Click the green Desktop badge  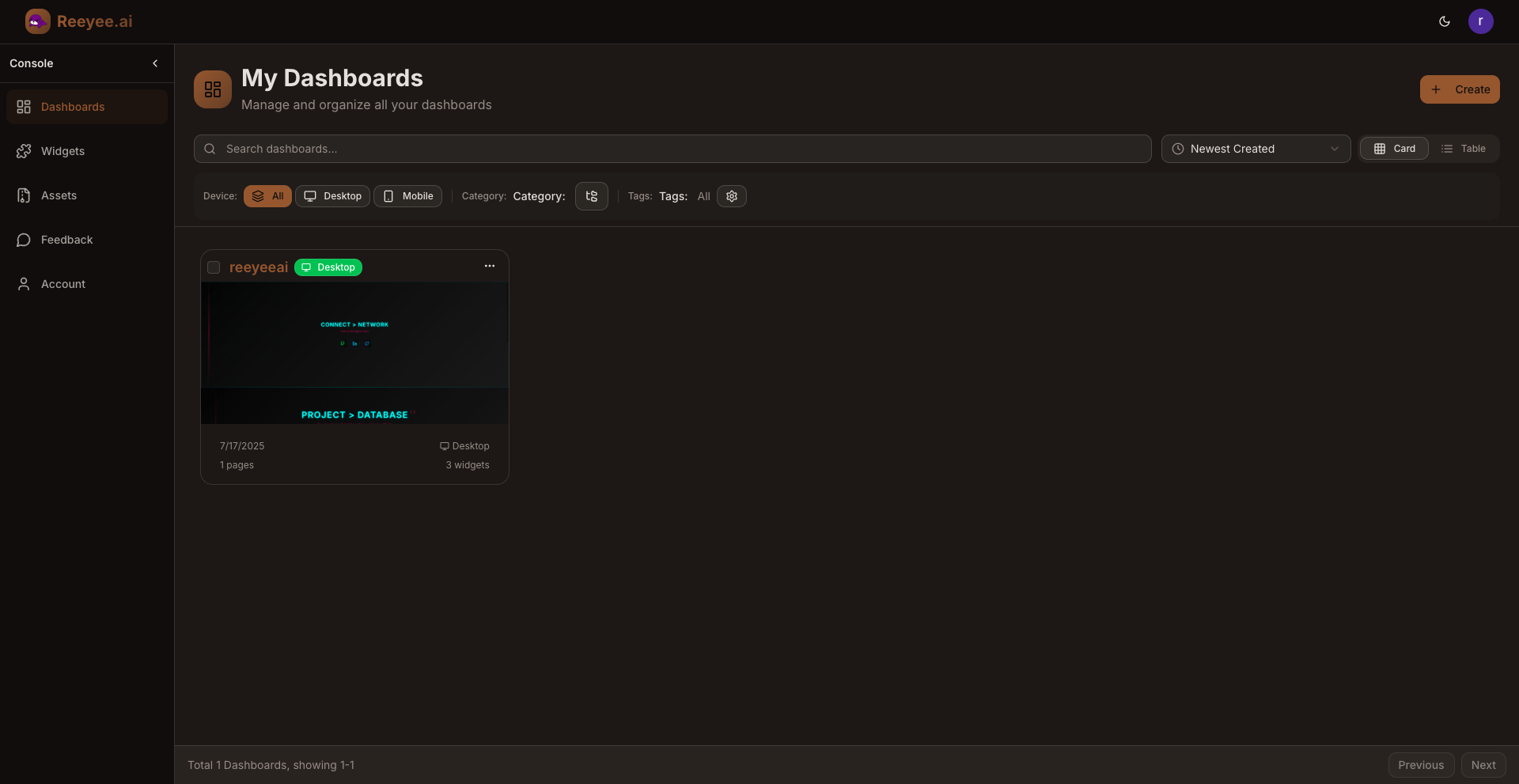[328, 267]
